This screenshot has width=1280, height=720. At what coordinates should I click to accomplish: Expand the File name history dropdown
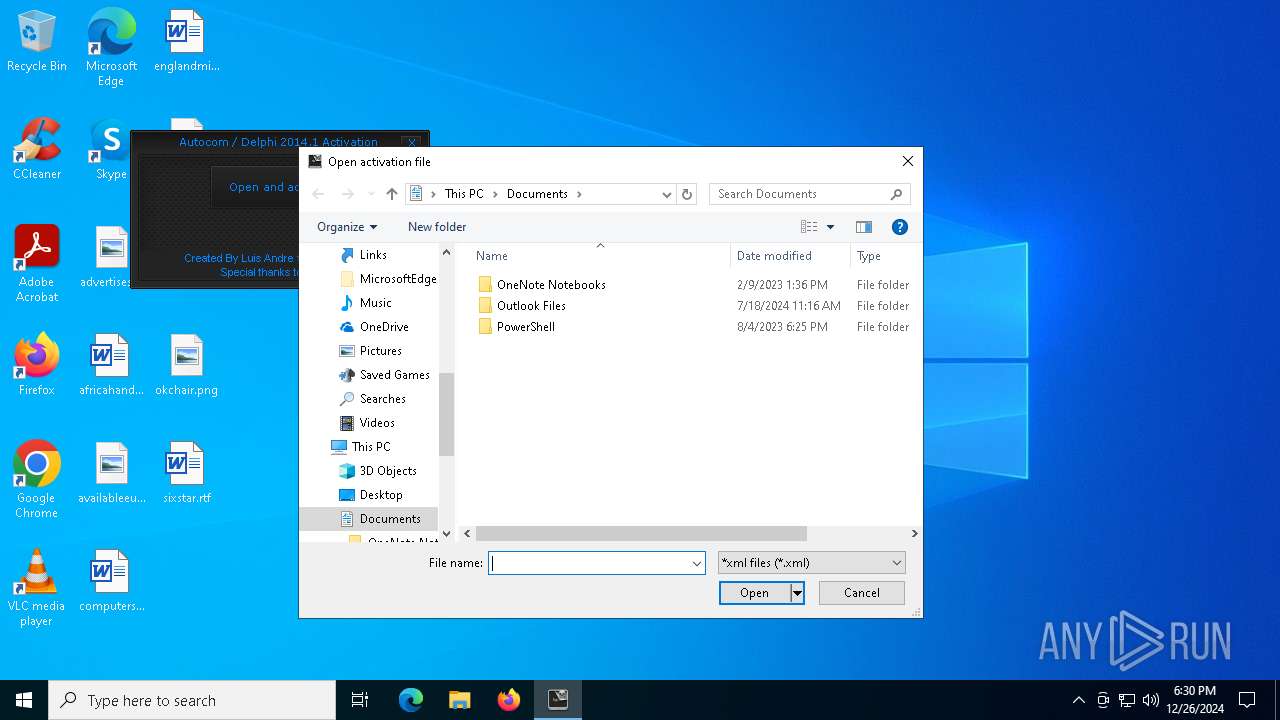[697, 563]
